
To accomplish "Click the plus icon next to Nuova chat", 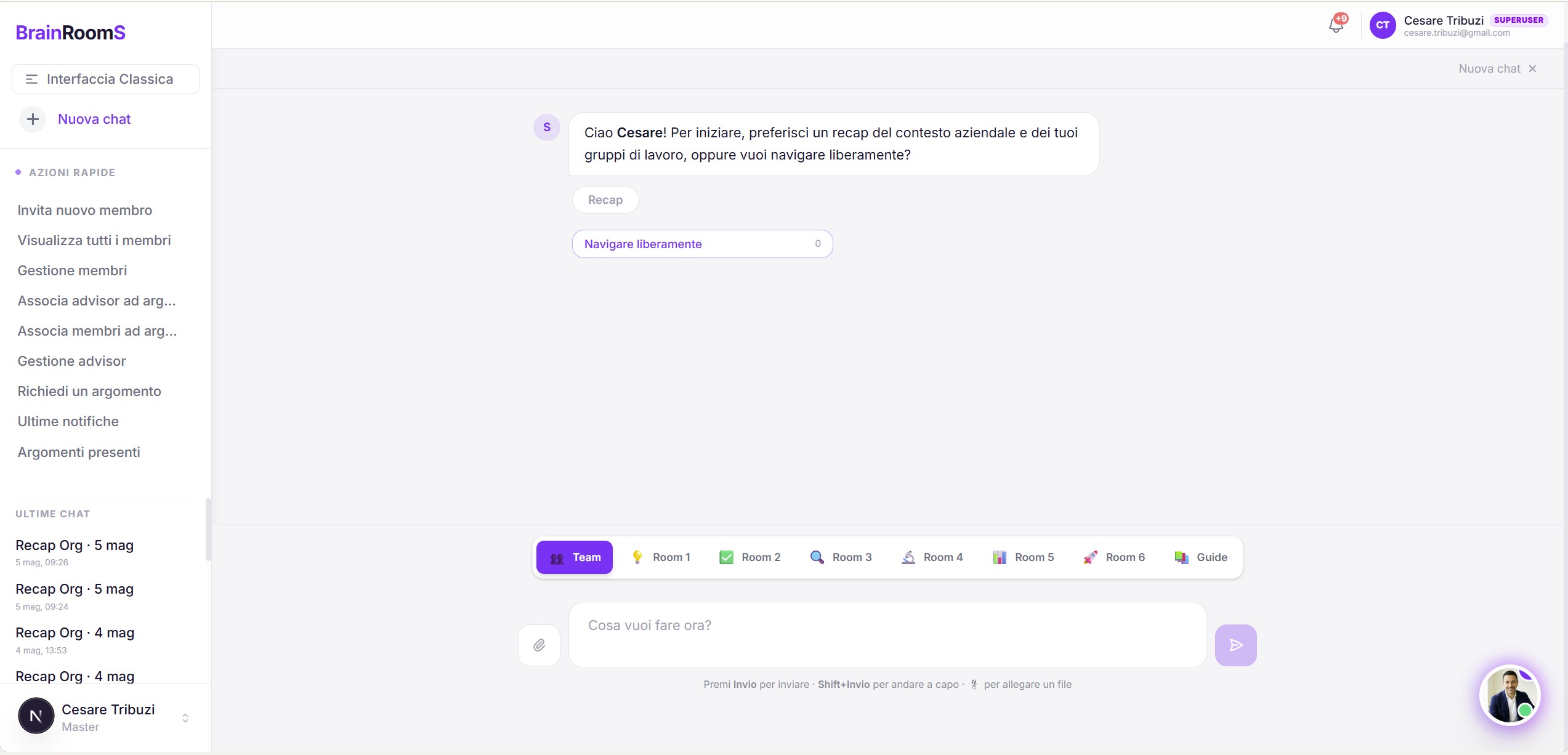I will click(33, 119).
